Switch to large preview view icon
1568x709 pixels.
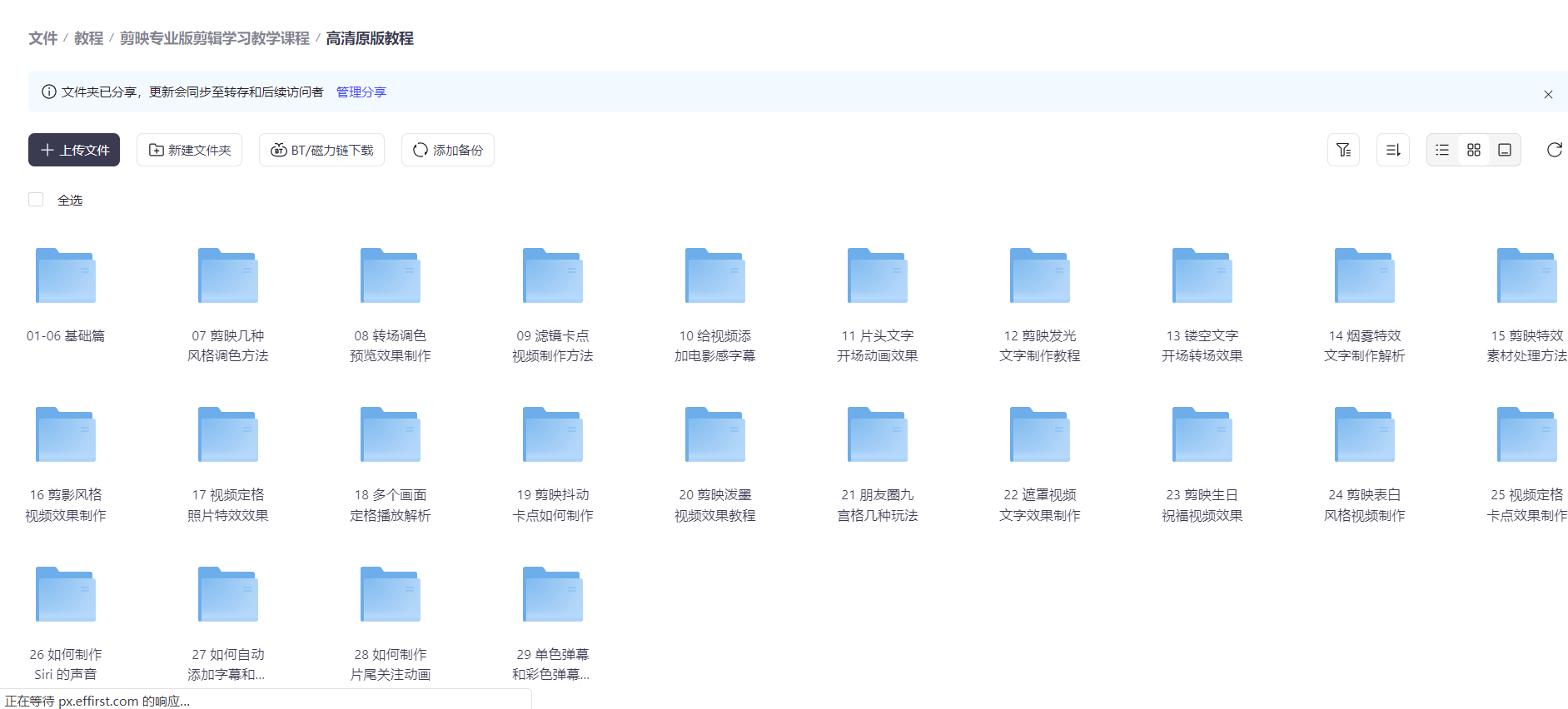click(x=1505, y=150)
